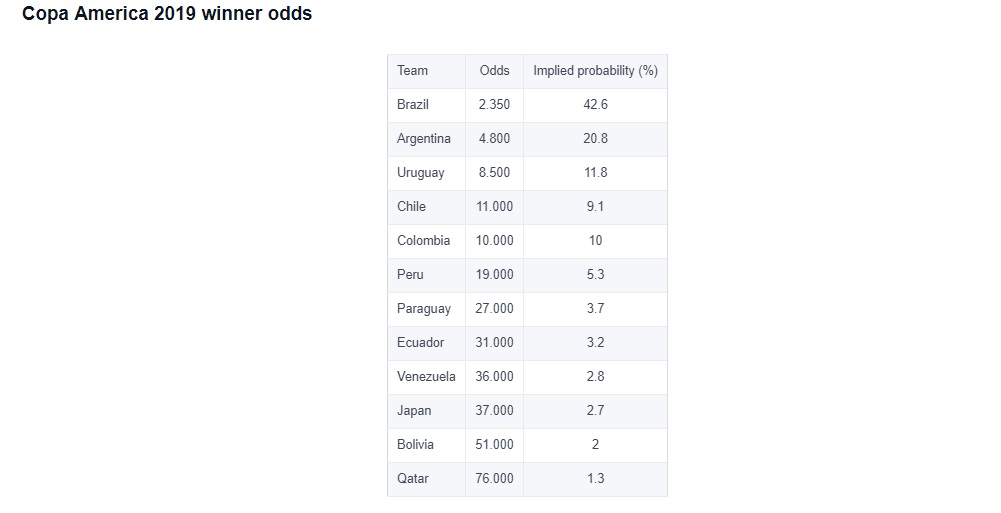Click the Implied probability (%) header
The height and width of the screenshot is (513, 1001).
596,71
